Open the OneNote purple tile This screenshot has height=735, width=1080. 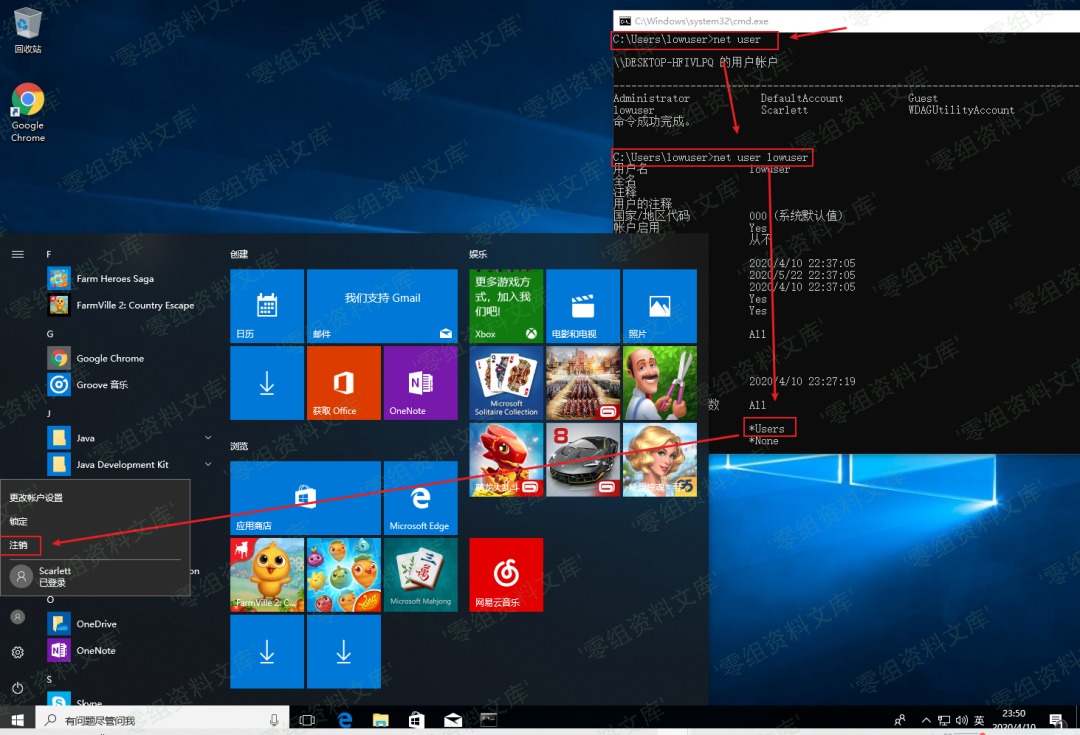tap(420, 382)
